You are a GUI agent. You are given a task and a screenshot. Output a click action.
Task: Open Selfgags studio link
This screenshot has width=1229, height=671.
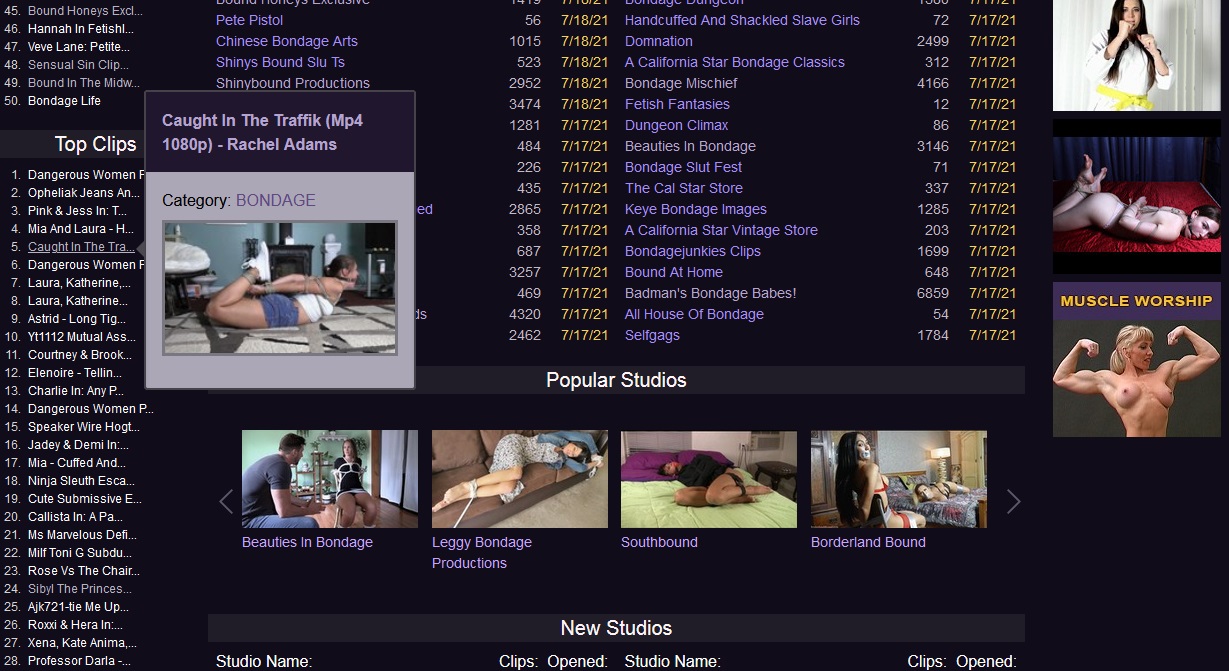[x=652, y=335]
